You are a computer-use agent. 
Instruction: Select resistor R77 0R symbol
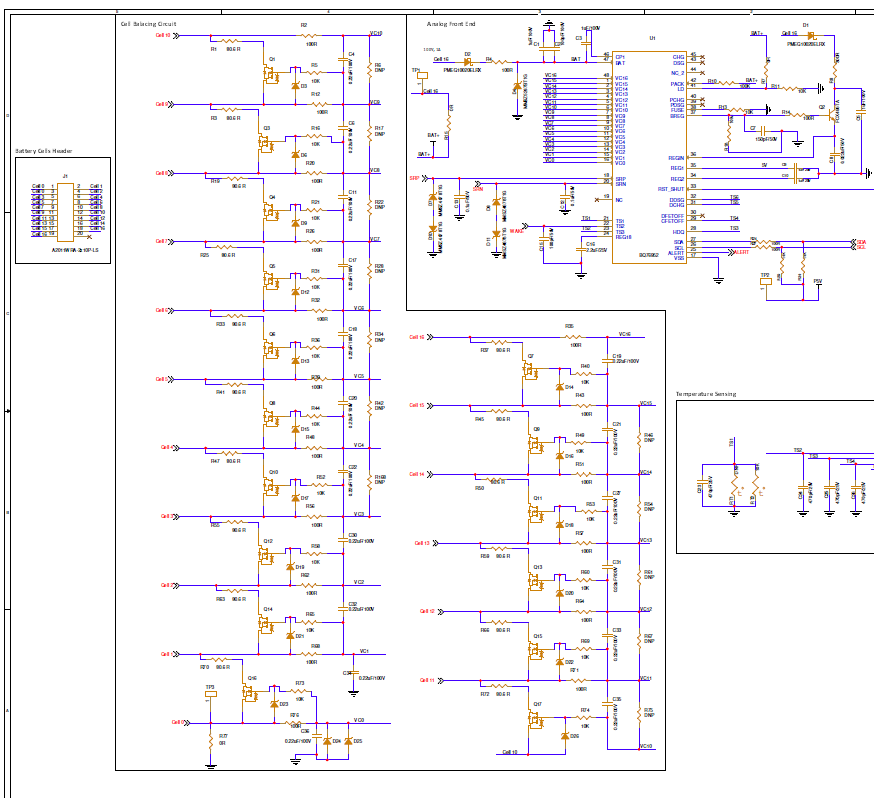211,741
